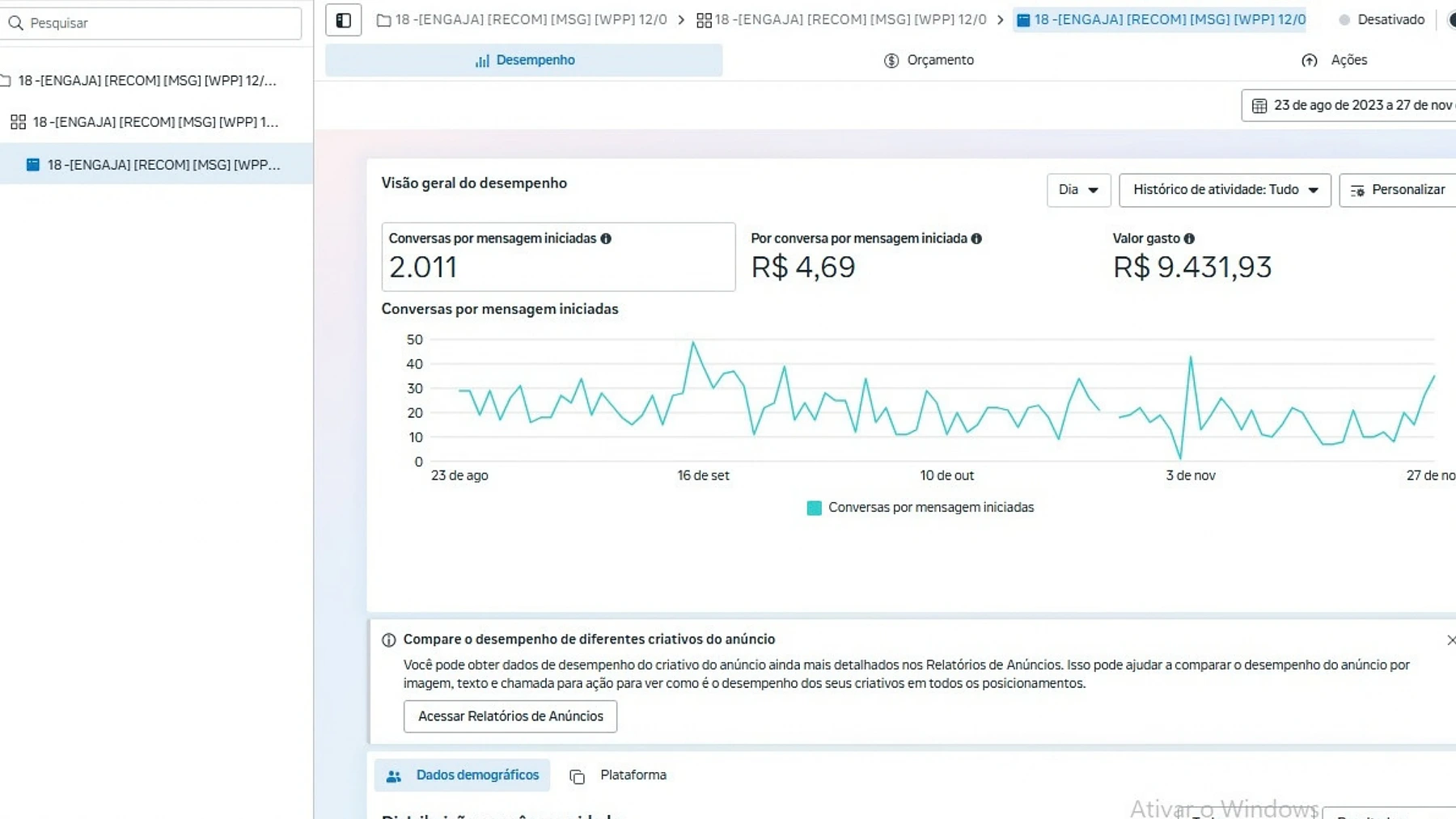Viewport: 1456px width, 819px height.
Task: Click the 23 de ago axis label
Action: (x=459, y=476)
